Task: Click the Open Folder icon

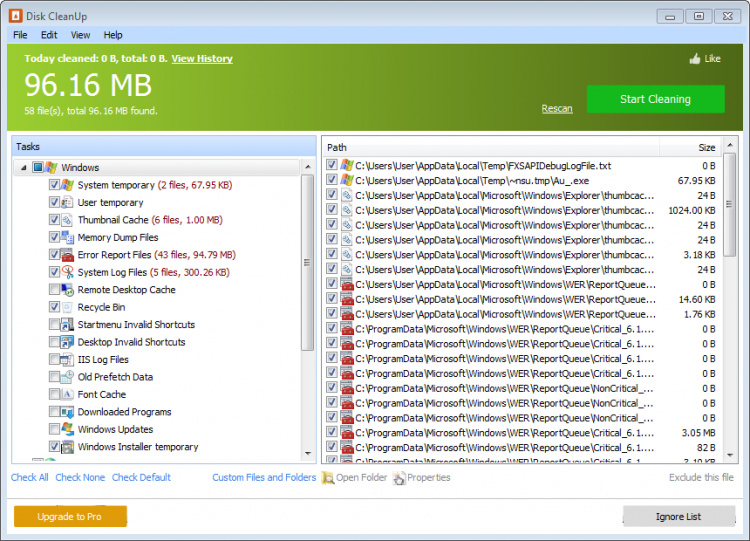Action: tap(328, 477)
